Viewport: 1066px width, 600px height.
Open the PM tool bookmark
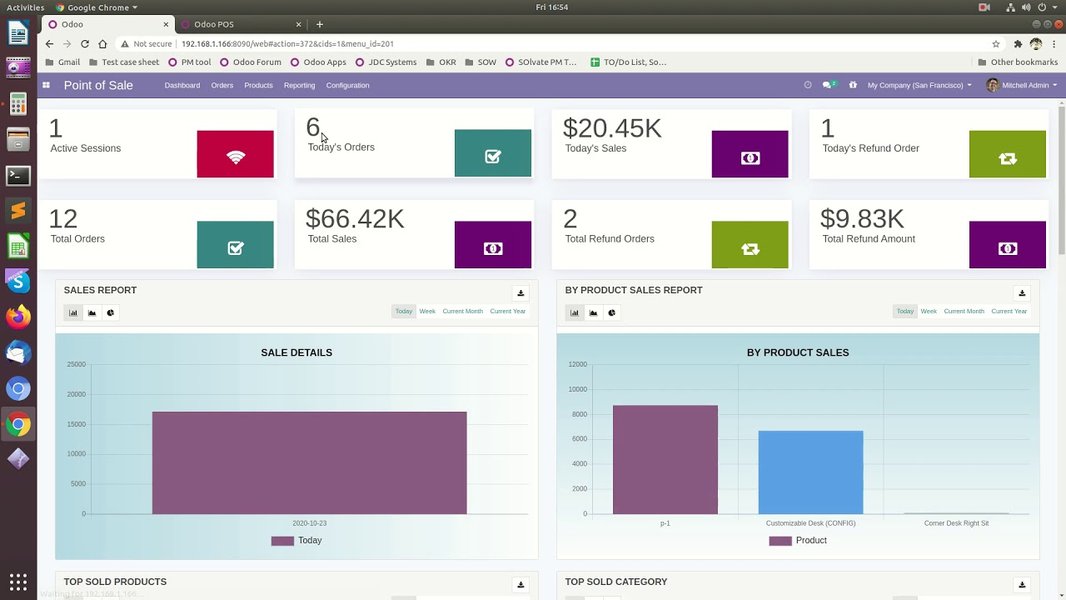190,62
